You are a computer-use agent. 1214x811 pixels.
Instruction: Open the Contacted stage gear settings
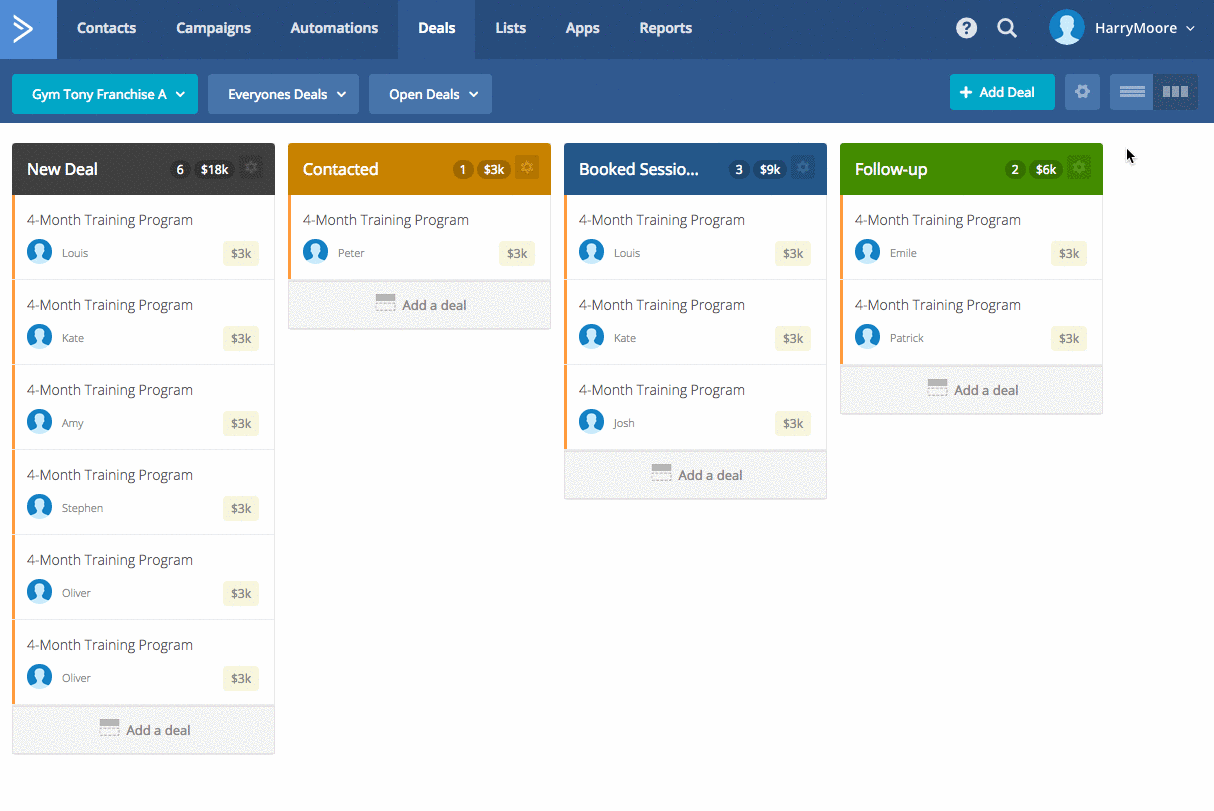(x=527, y=168)
